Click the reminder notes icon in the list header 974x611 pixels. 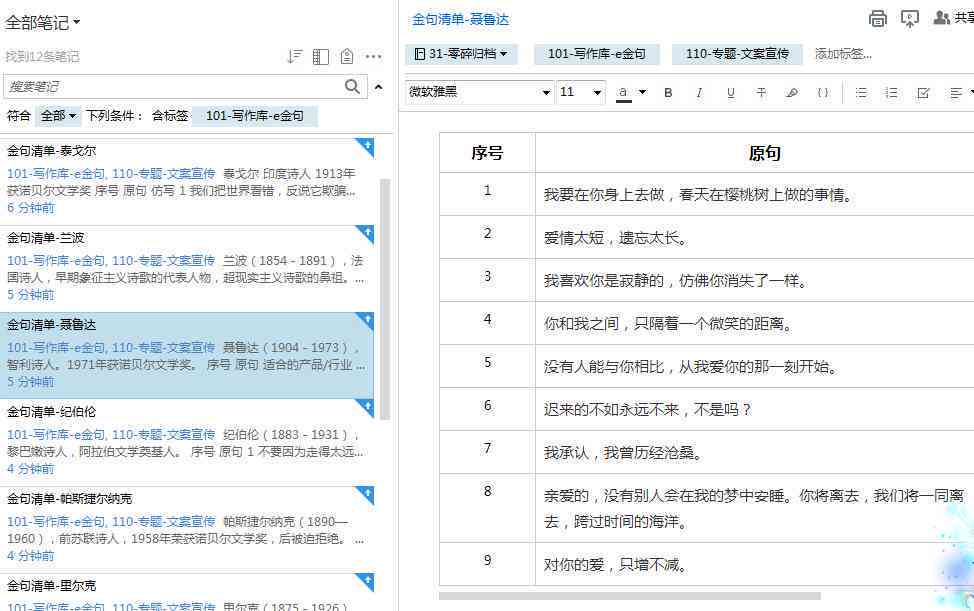tap(347, 57)
